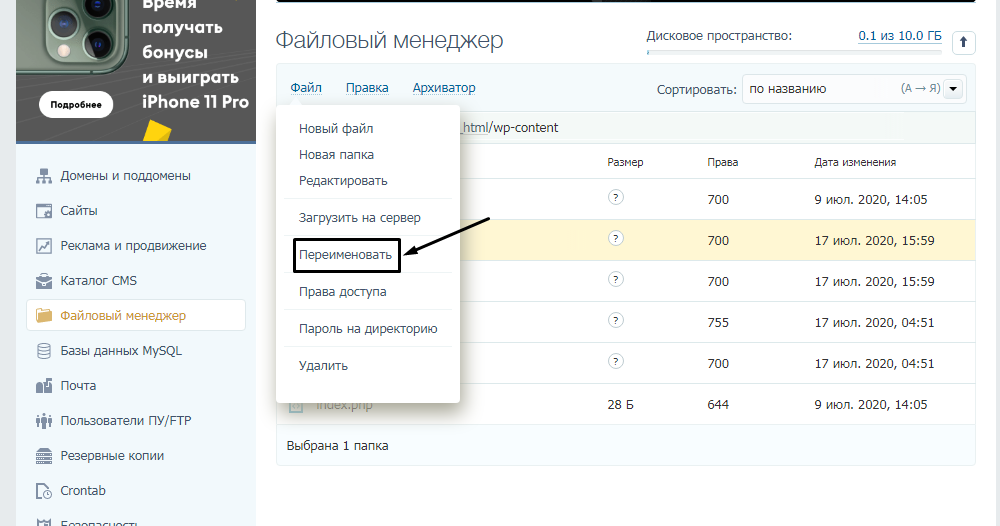
Task: Click the Реклама и продвижение chart icon
Action: coord(43,246)
